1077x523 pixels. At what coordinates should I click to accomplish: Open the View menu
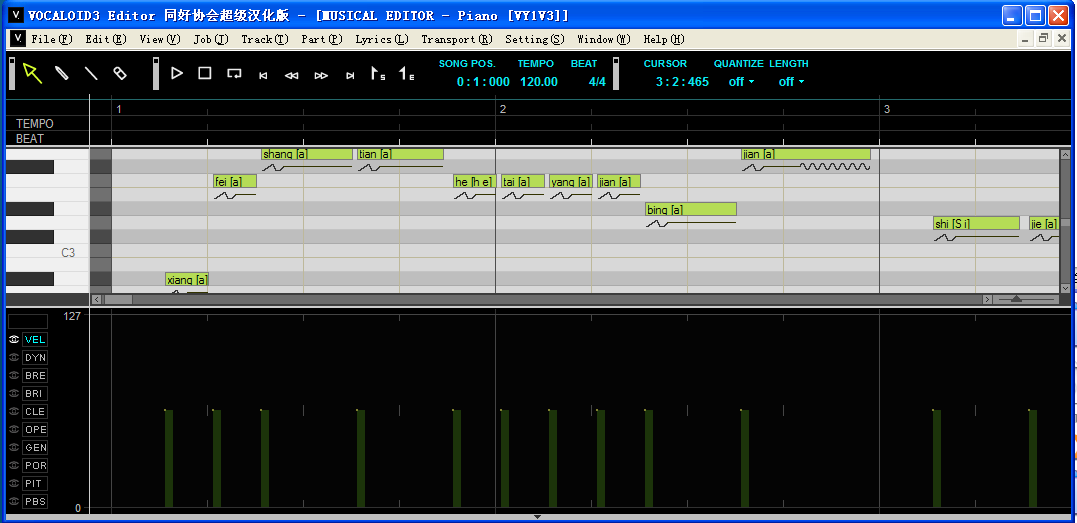[159, 39]
